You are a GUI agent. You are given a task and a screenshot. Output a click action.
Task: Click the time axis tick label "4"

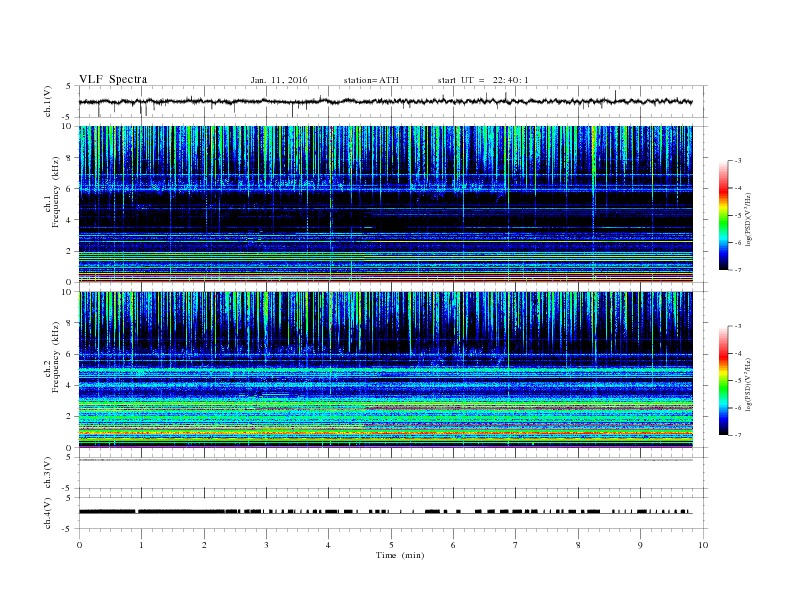tap(329, 545)
